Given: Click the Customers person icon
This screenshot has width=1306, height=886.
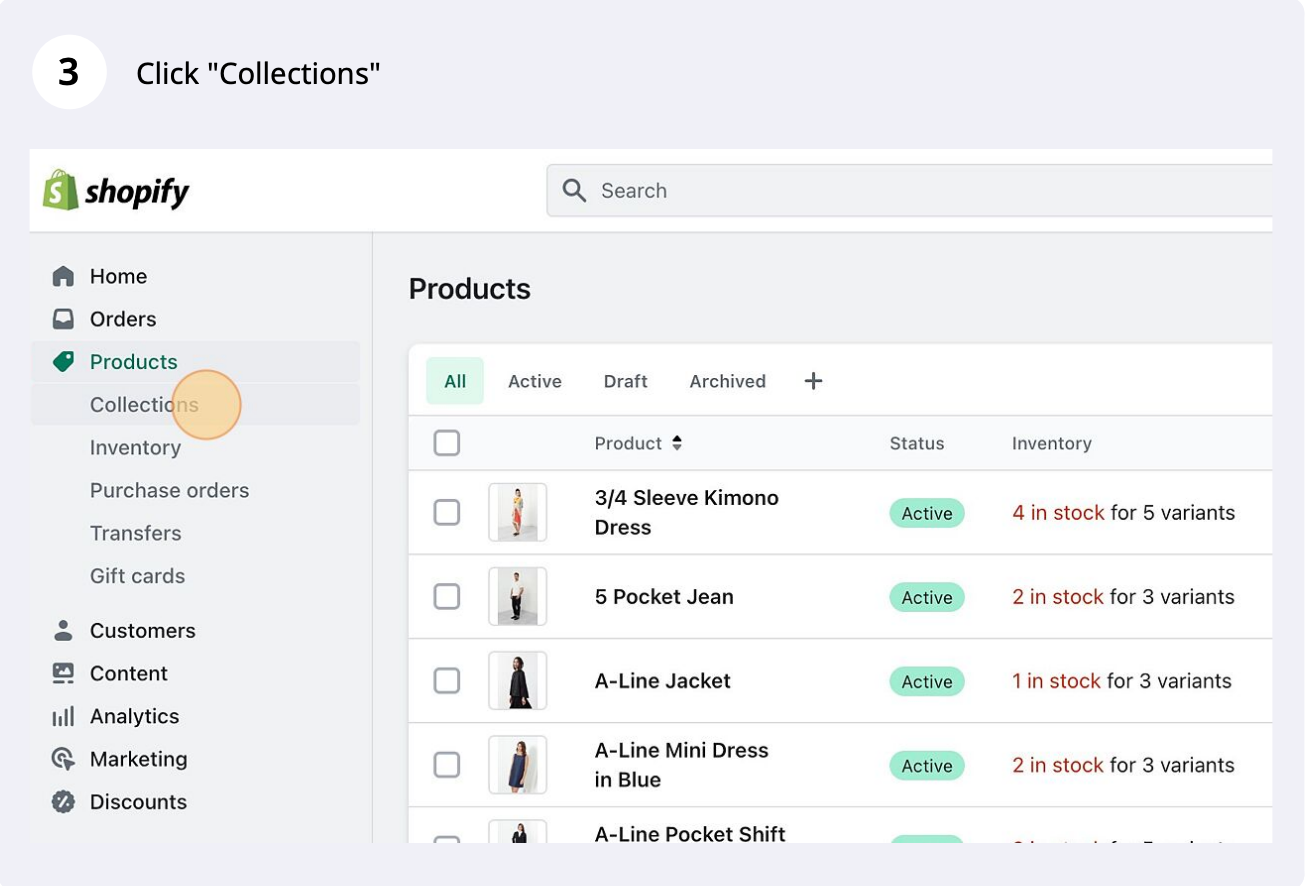Looking at the screenshot, I should [x=63, y=630].
